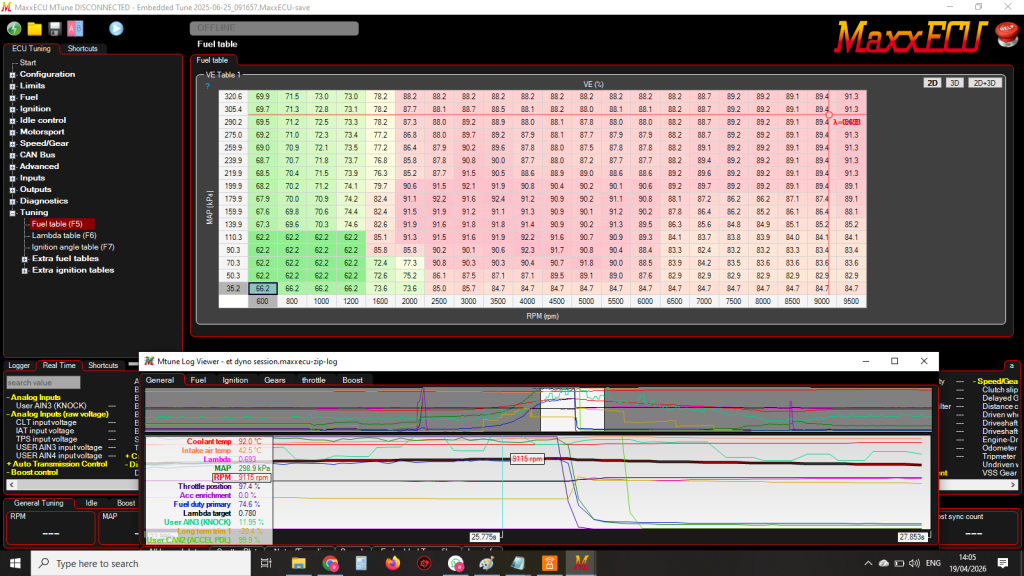Viewport: 1024px width, 576px height.
Task: Collapse the Tuning tree node
Action: [12, 212]
